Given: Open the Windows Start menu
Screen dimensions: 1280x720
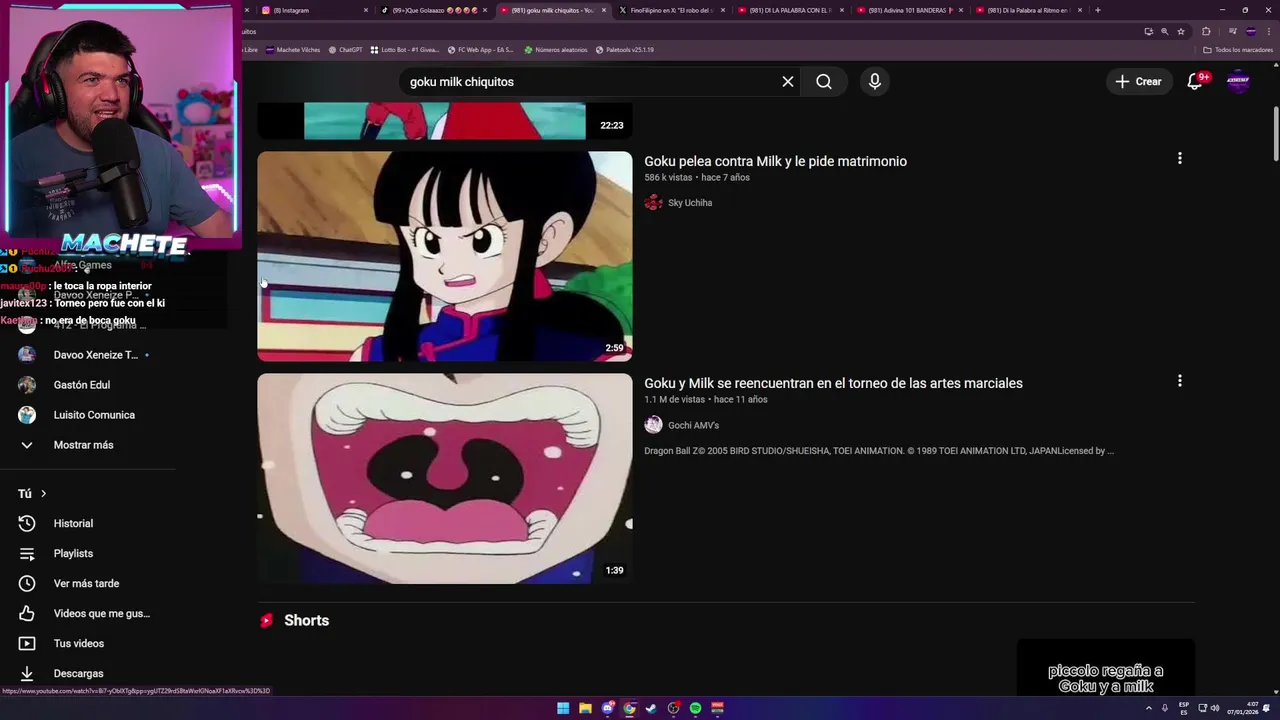Looking at the screenshot, I should (x=563, y=708).
